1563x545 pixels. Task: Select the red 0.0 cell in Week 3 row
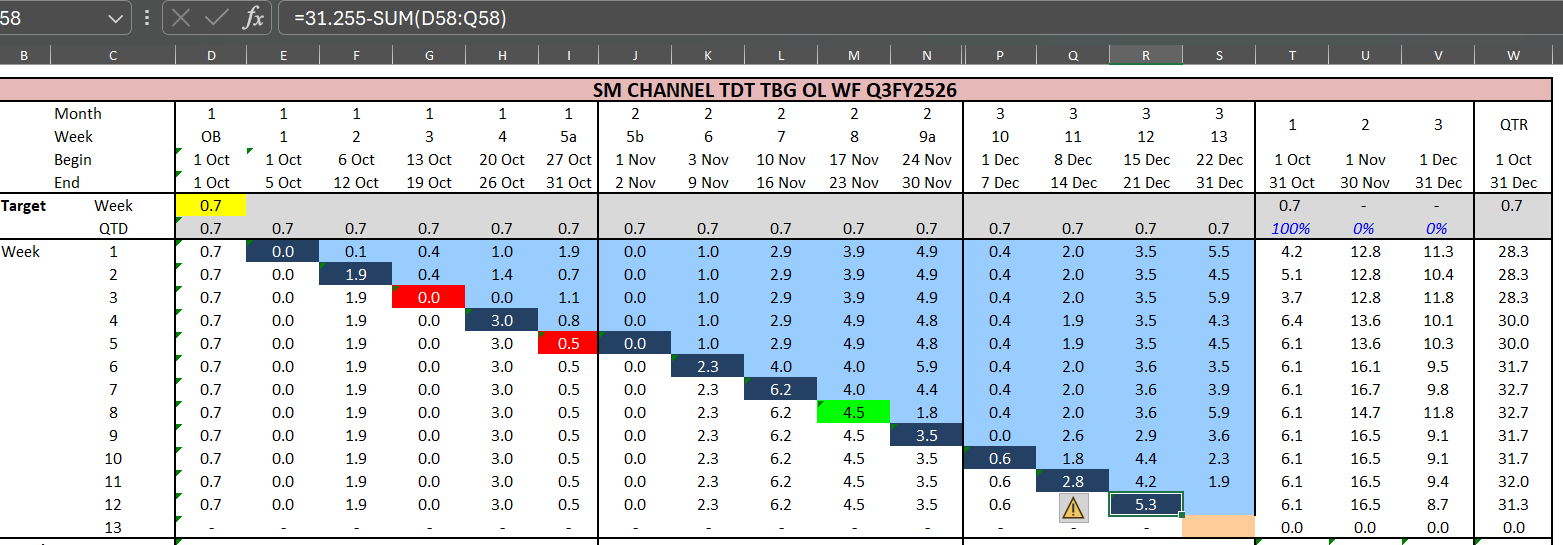coord(429,297)
